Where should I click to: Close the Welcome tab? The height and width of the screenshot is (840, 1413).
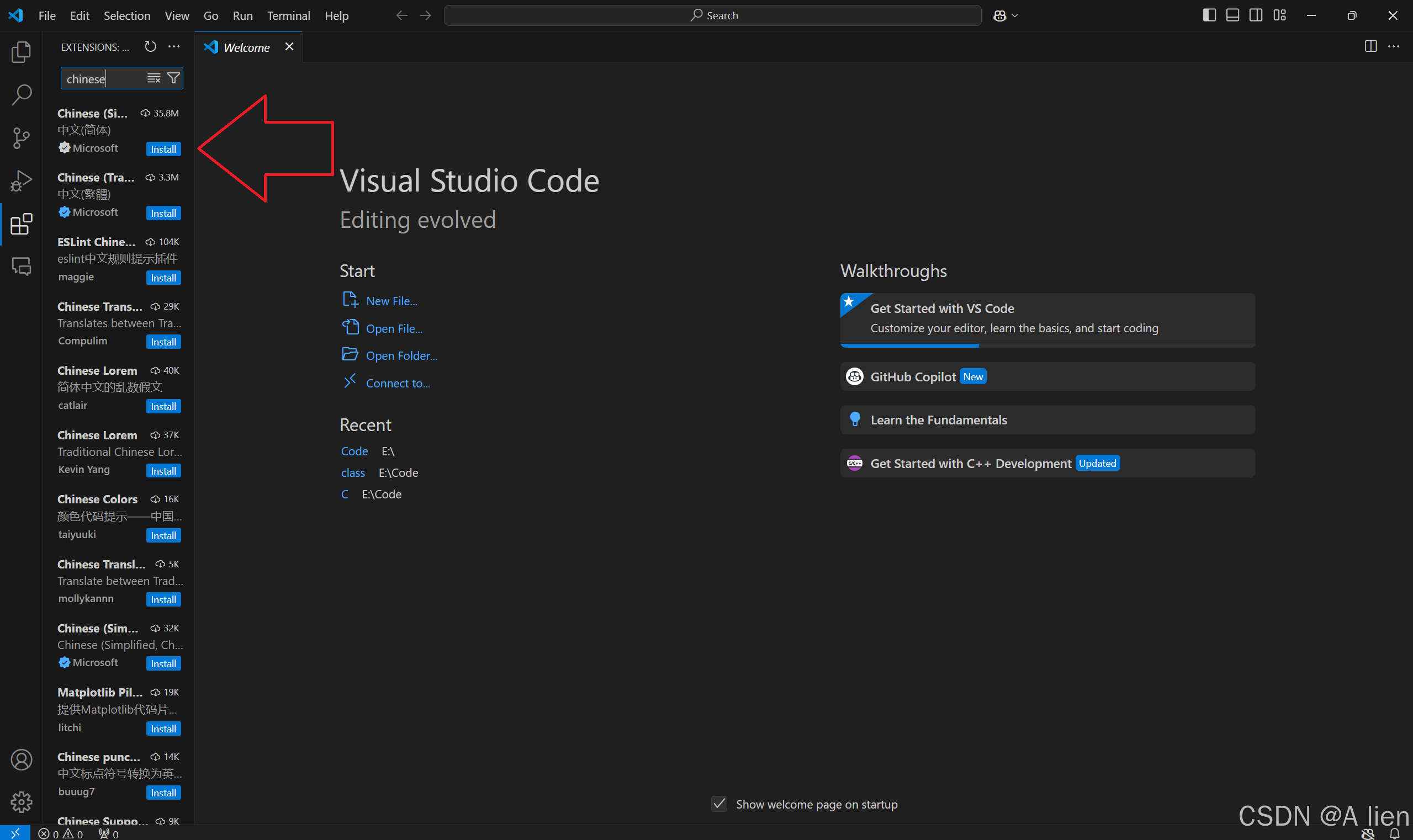click(289, 47)
